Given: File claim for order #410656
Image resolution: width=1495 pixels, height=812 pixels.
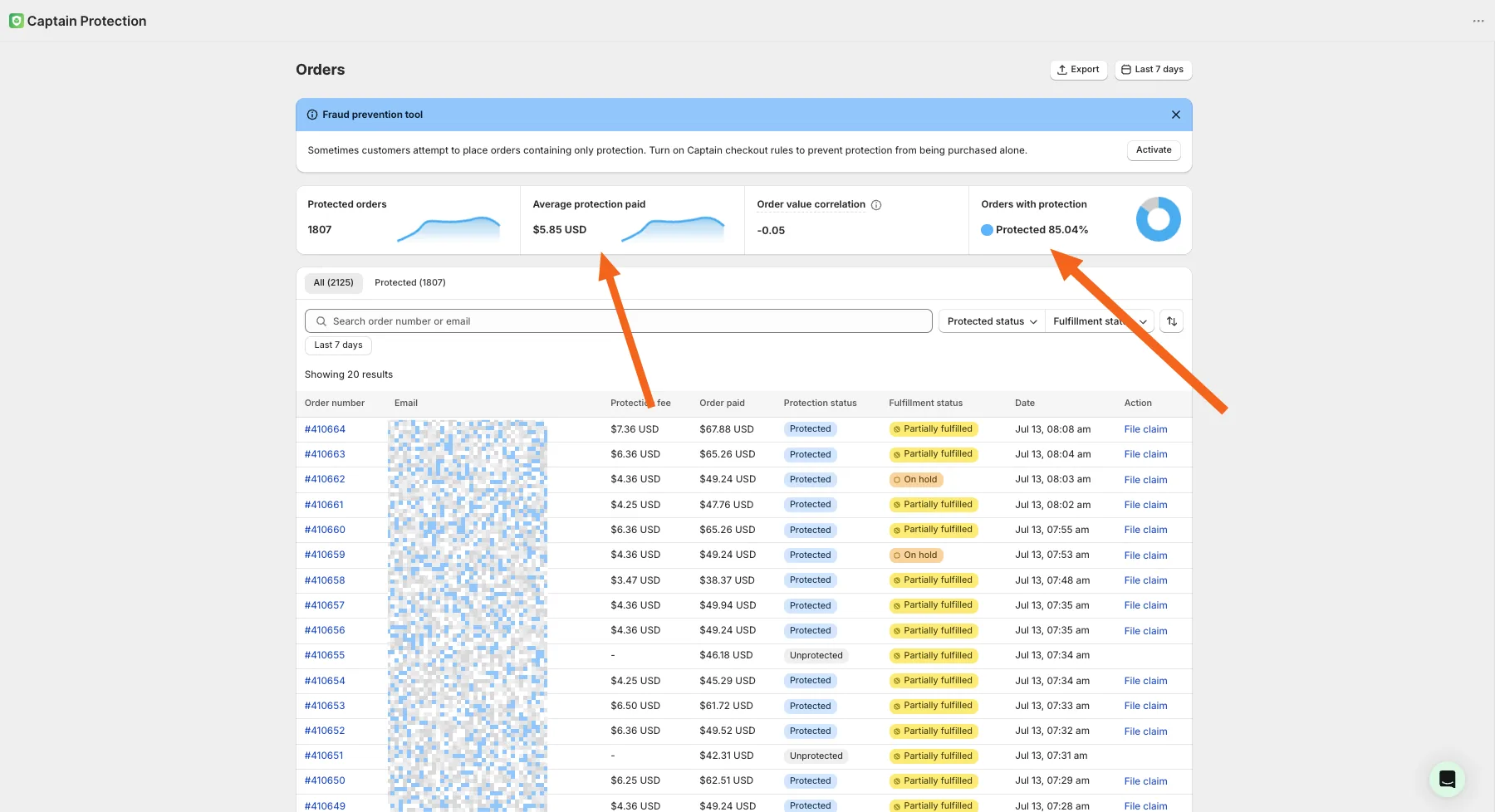Looking at the screenshot, I should [x=1145, y=631].
